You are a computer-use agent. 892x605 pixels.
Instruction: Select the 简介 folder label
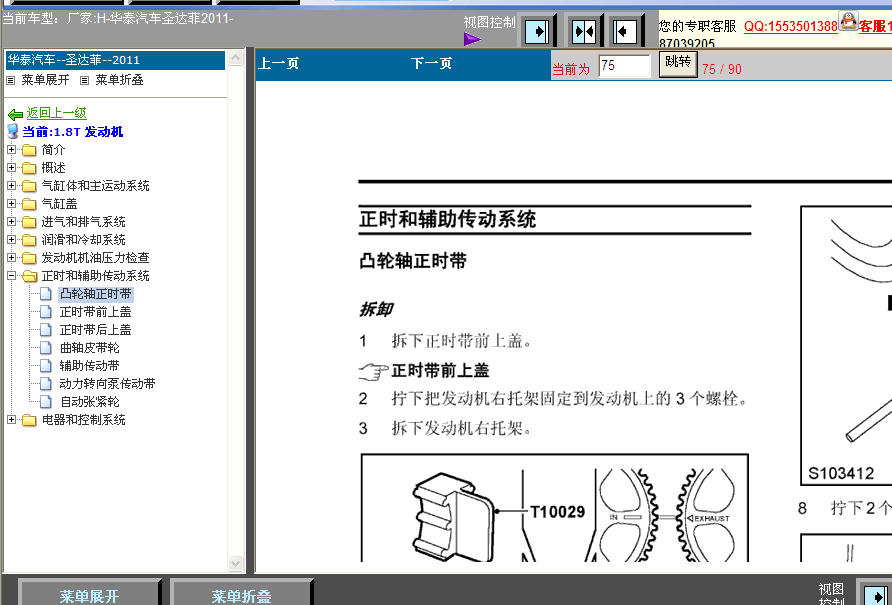pyautogui.click(x=53, y=150)
